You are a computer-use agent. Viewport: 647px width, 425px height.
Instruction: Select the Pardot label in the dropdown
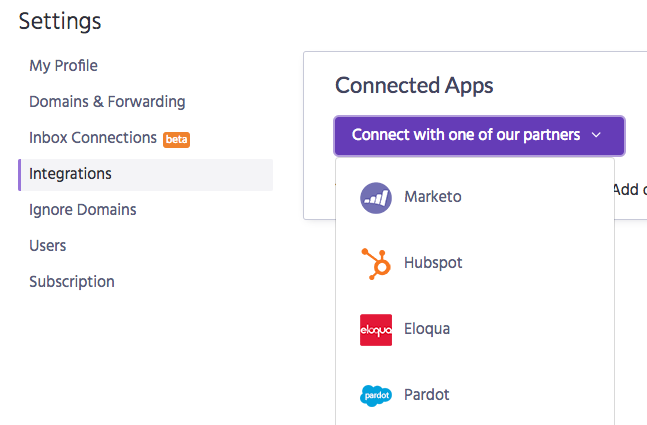(426, 395)
